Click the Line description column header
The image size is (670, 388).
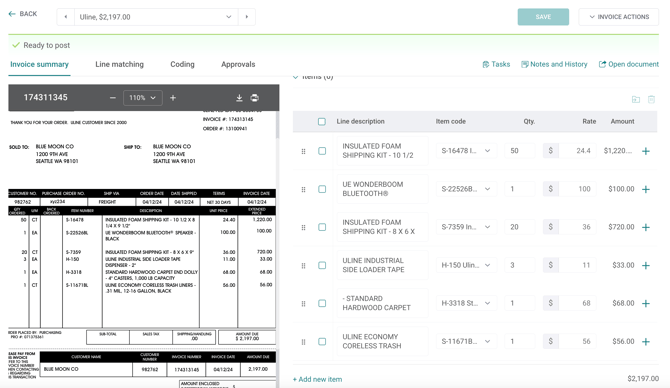click(x=360, y=121)
